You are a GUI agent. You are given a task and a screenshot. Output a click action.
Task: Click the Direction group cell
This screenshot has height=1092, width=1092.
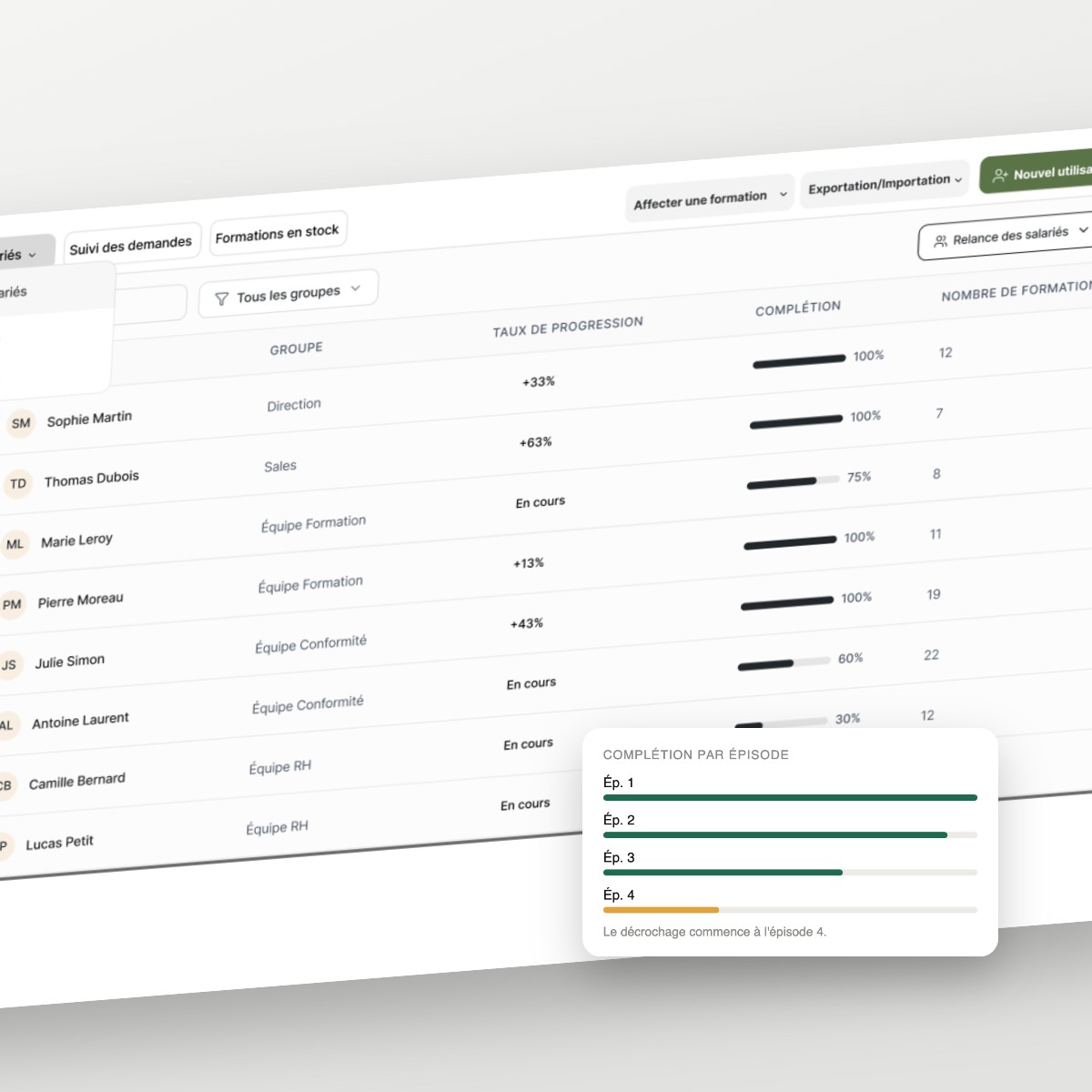[294, 405]
